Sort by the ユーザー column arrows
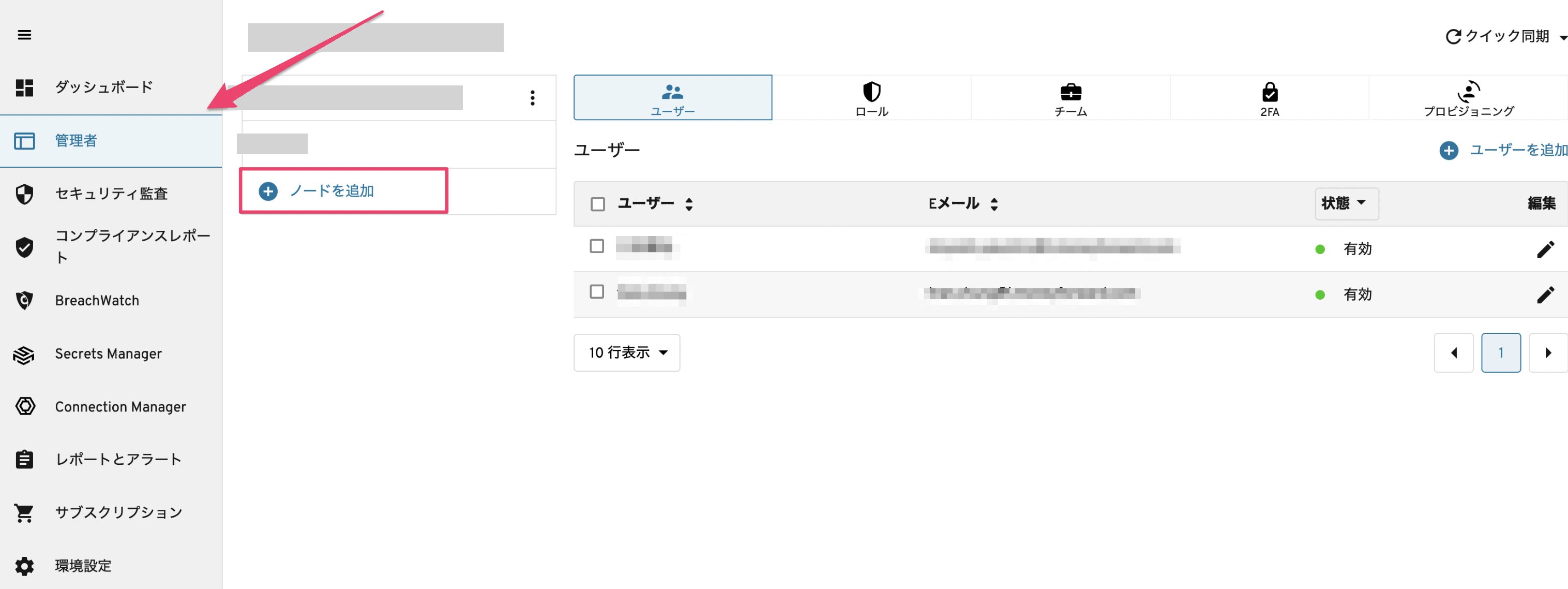1568x589 pixels. [x=689, y=204]
